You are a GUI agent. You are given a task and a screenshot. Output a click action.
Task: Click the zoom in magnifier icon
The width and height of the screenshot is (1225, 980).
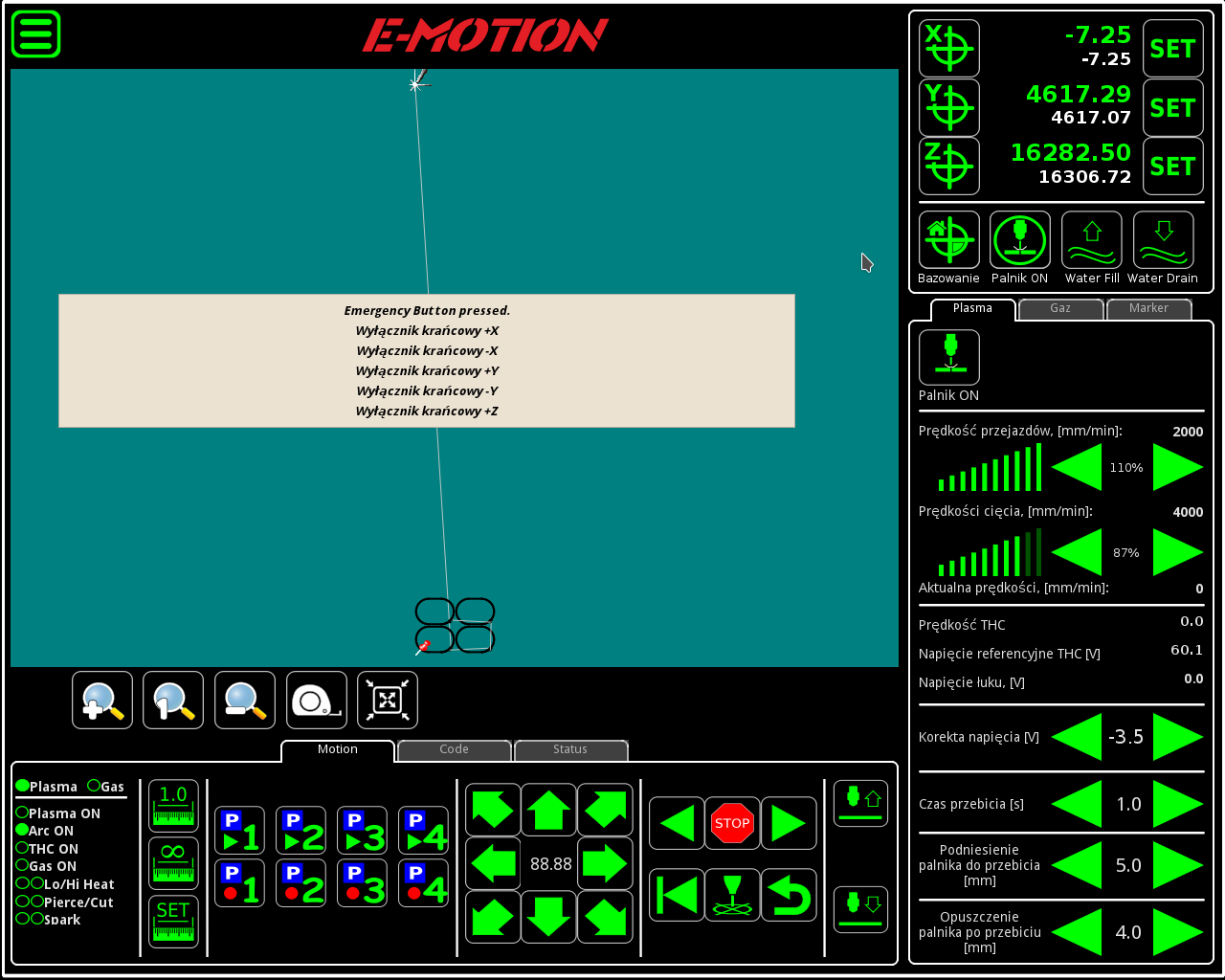[102, 701]
